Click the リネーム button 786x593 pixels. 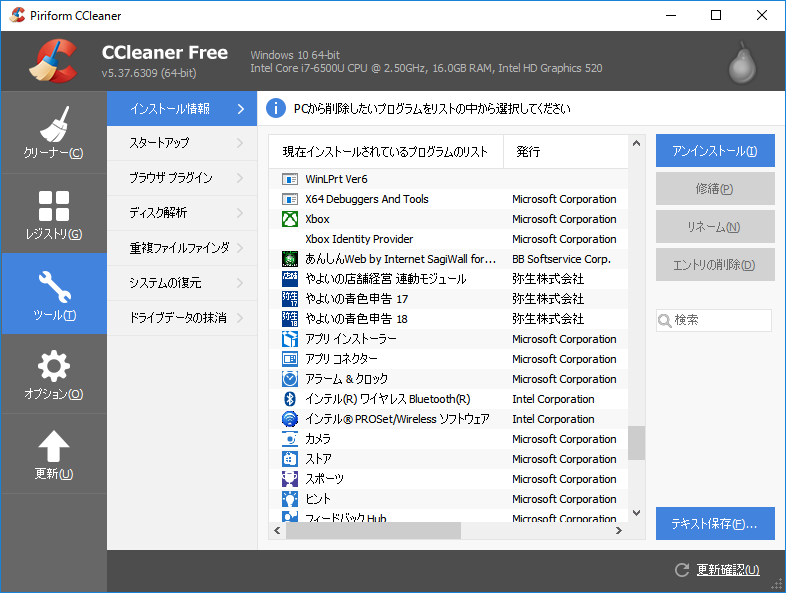pyautogui.click(x=715, y=227)
